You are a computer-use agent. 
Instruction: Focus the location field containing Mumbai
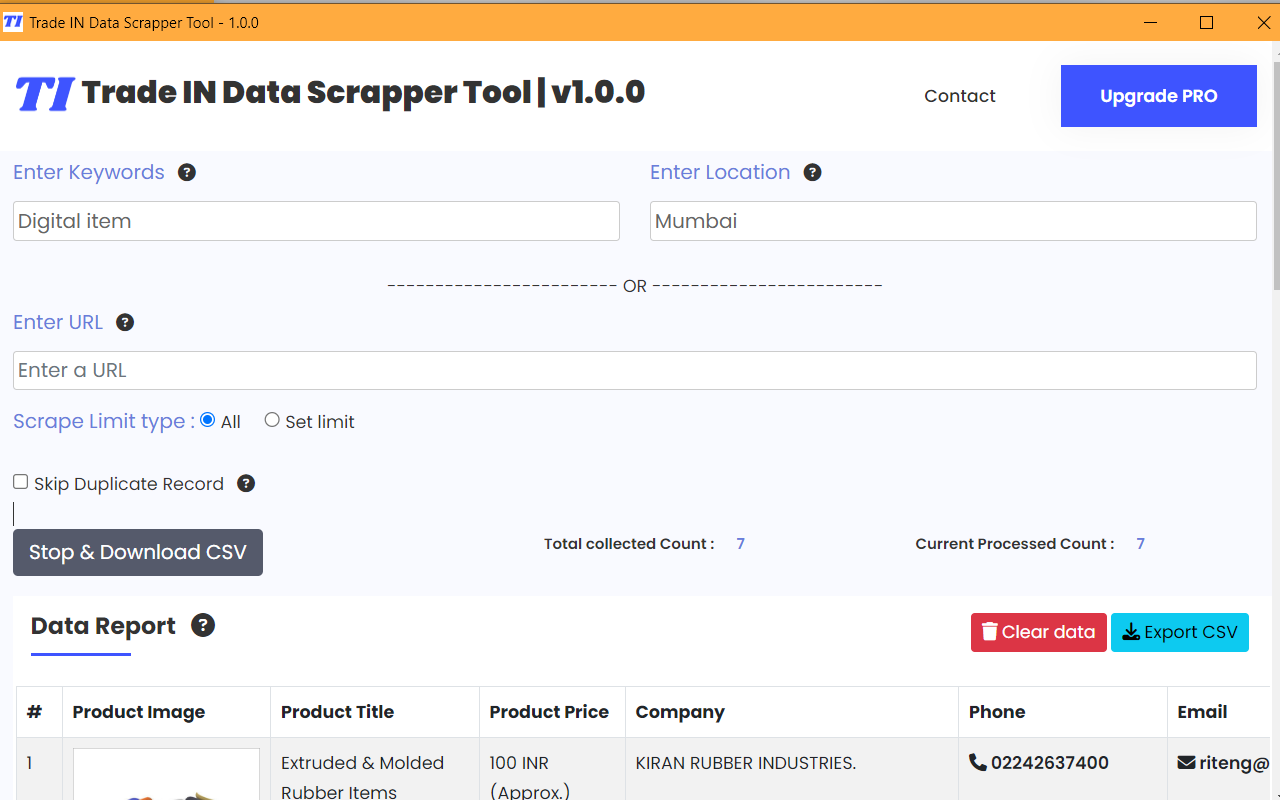[953, 221]
